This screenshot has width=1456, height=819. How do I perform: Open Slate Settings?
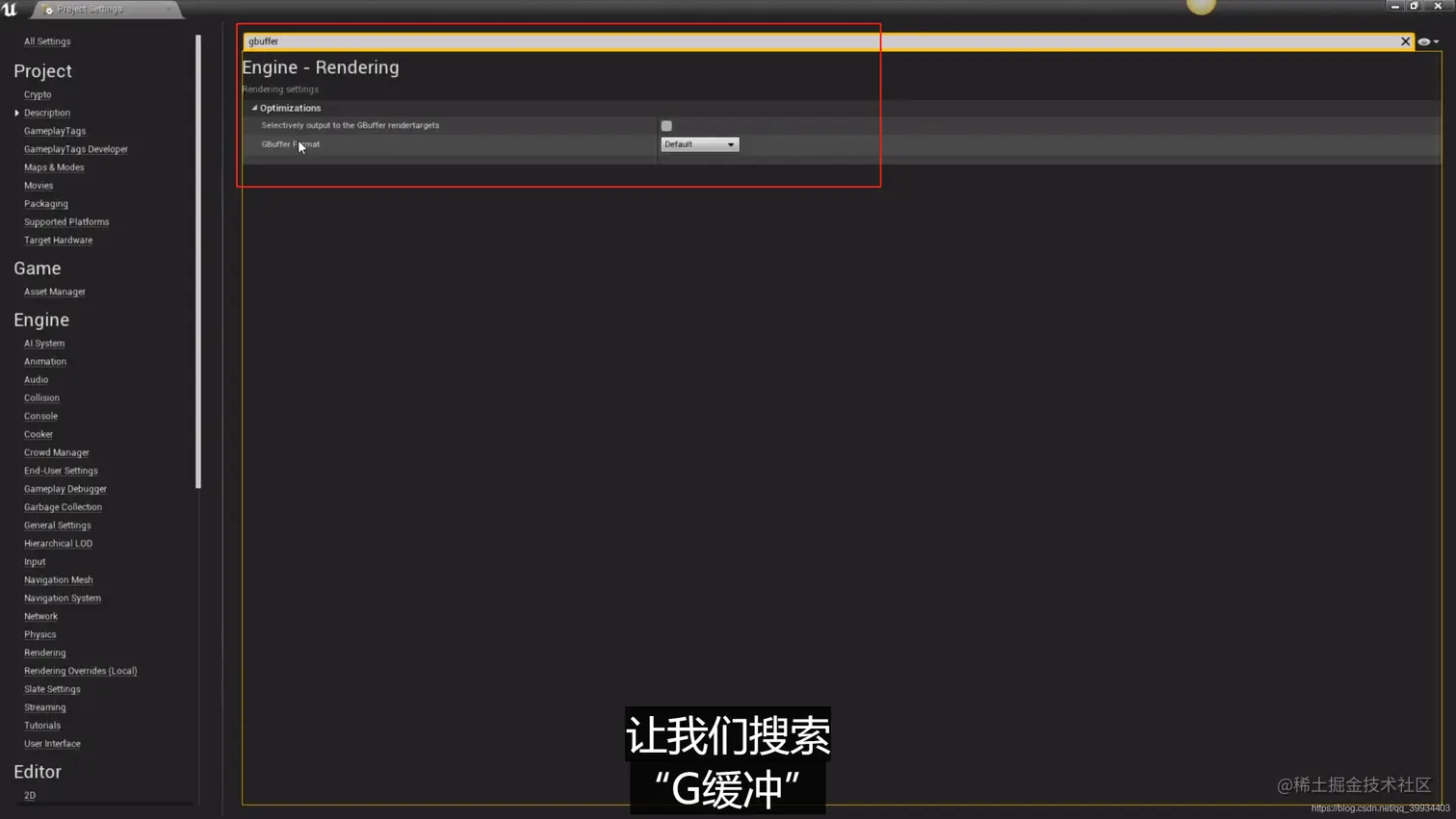coord(52,691)
